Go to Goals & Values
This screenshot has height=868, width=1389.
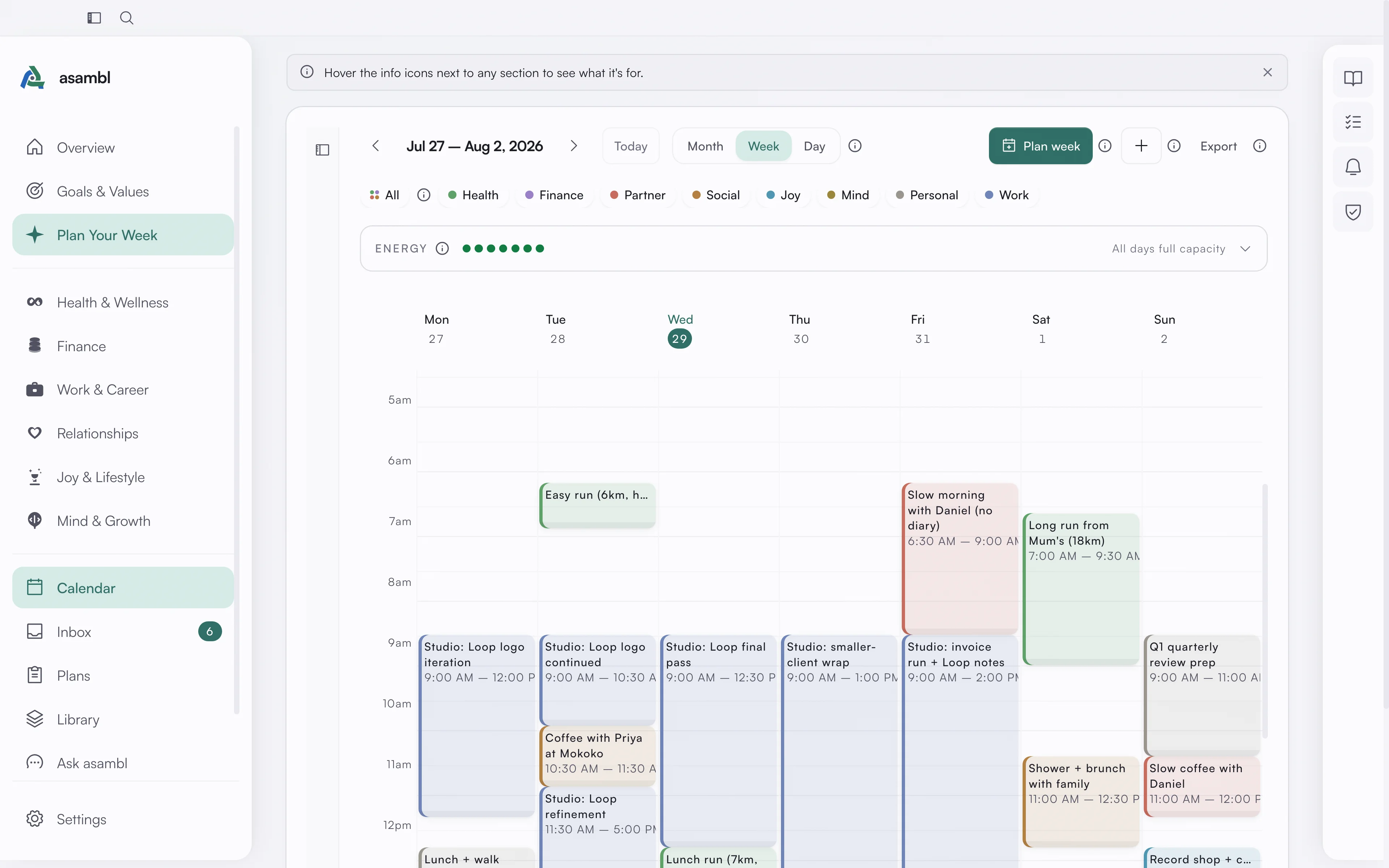pyautogui.click(x=123, y=191)
